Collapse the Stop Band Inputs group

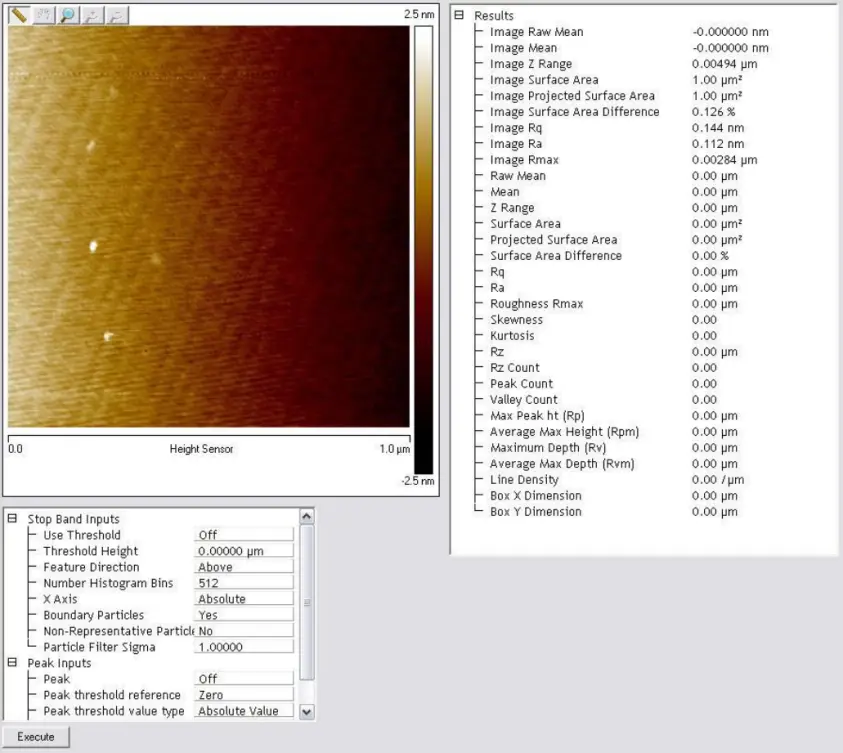tap(12, 519)
